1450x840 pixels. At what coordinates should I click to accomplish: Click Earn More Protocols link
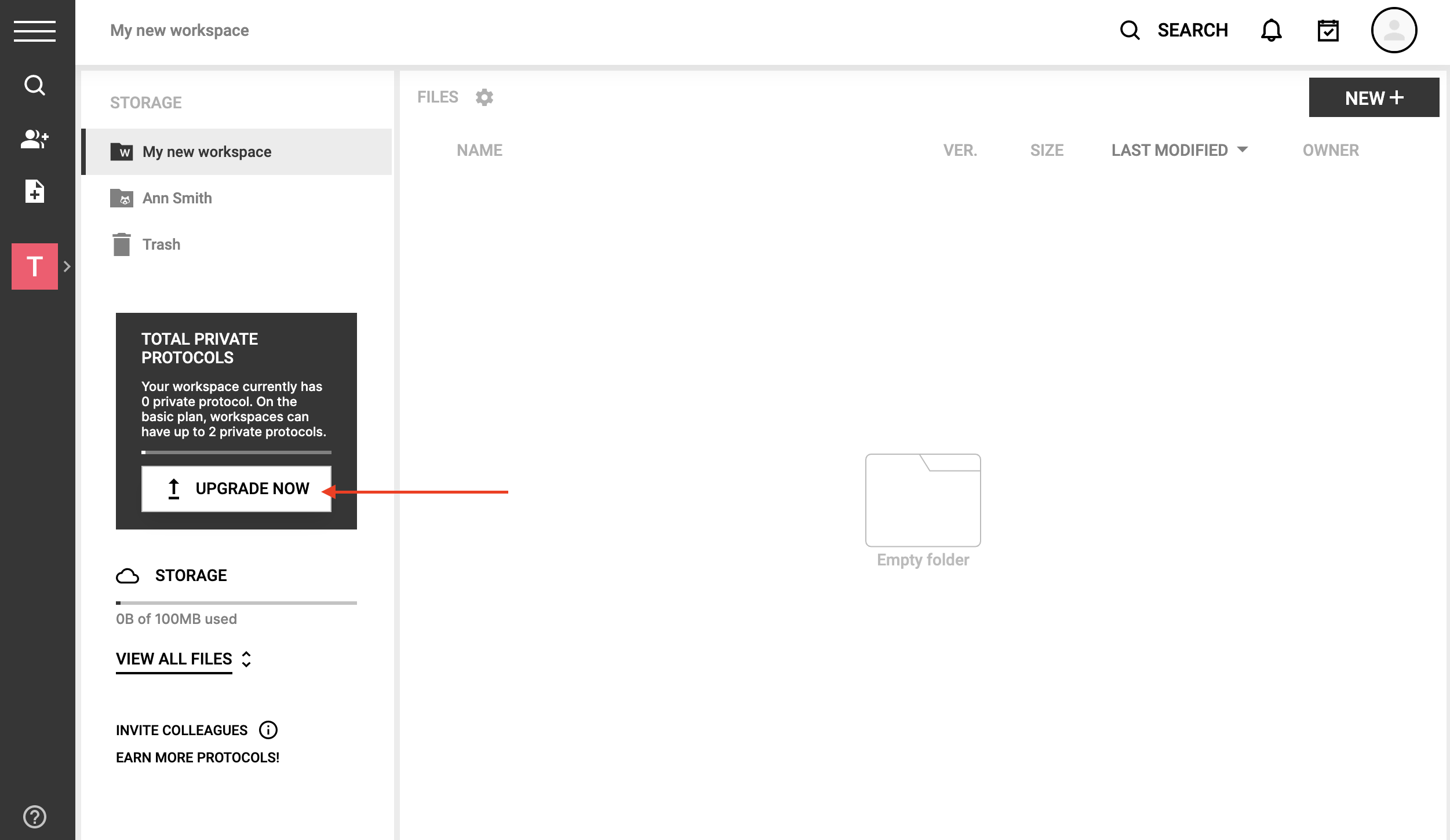point(198,758)
